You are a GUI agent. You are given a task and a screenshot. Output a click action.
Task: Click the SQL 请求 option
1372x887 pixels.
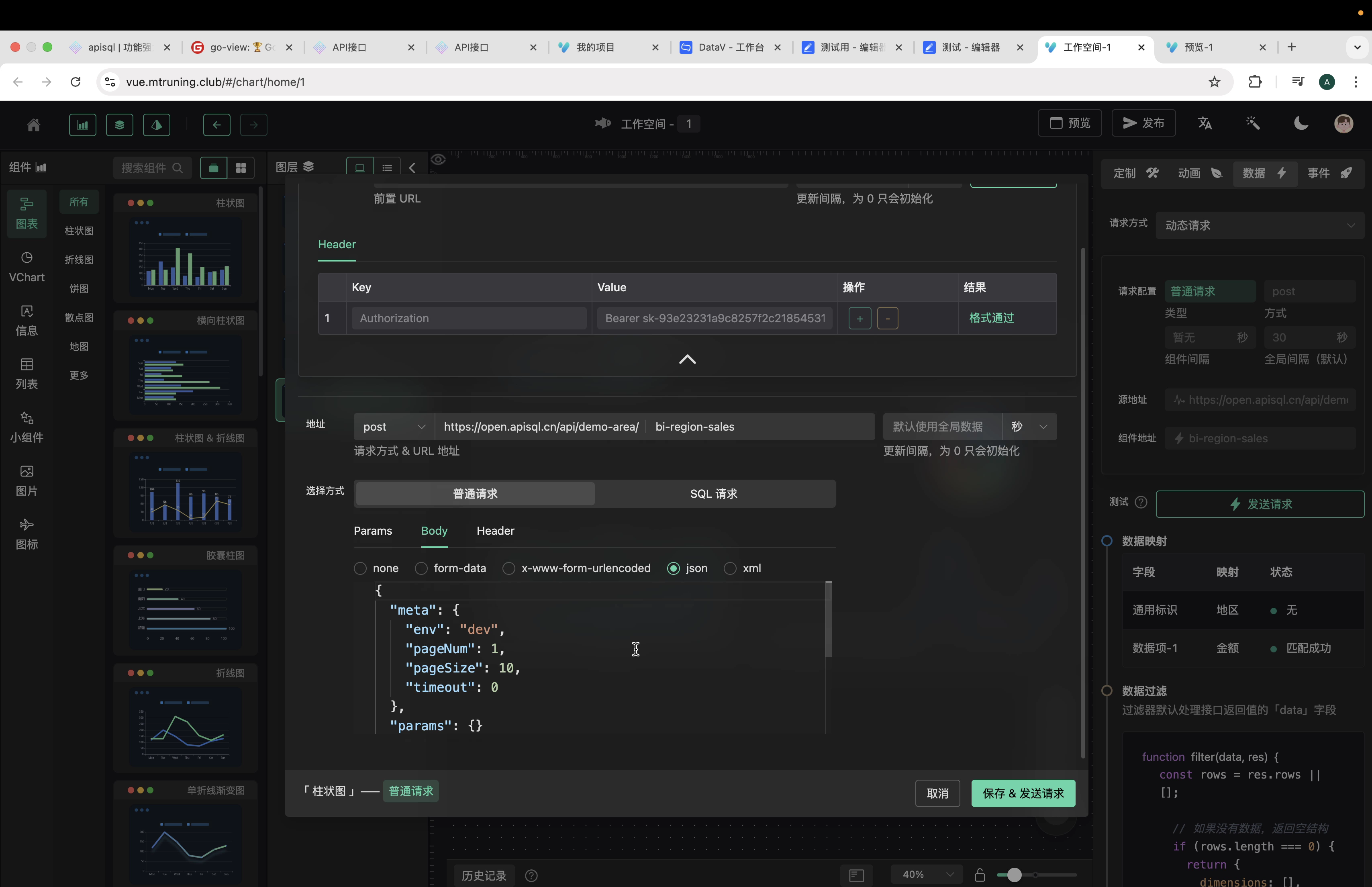(714, 494)
